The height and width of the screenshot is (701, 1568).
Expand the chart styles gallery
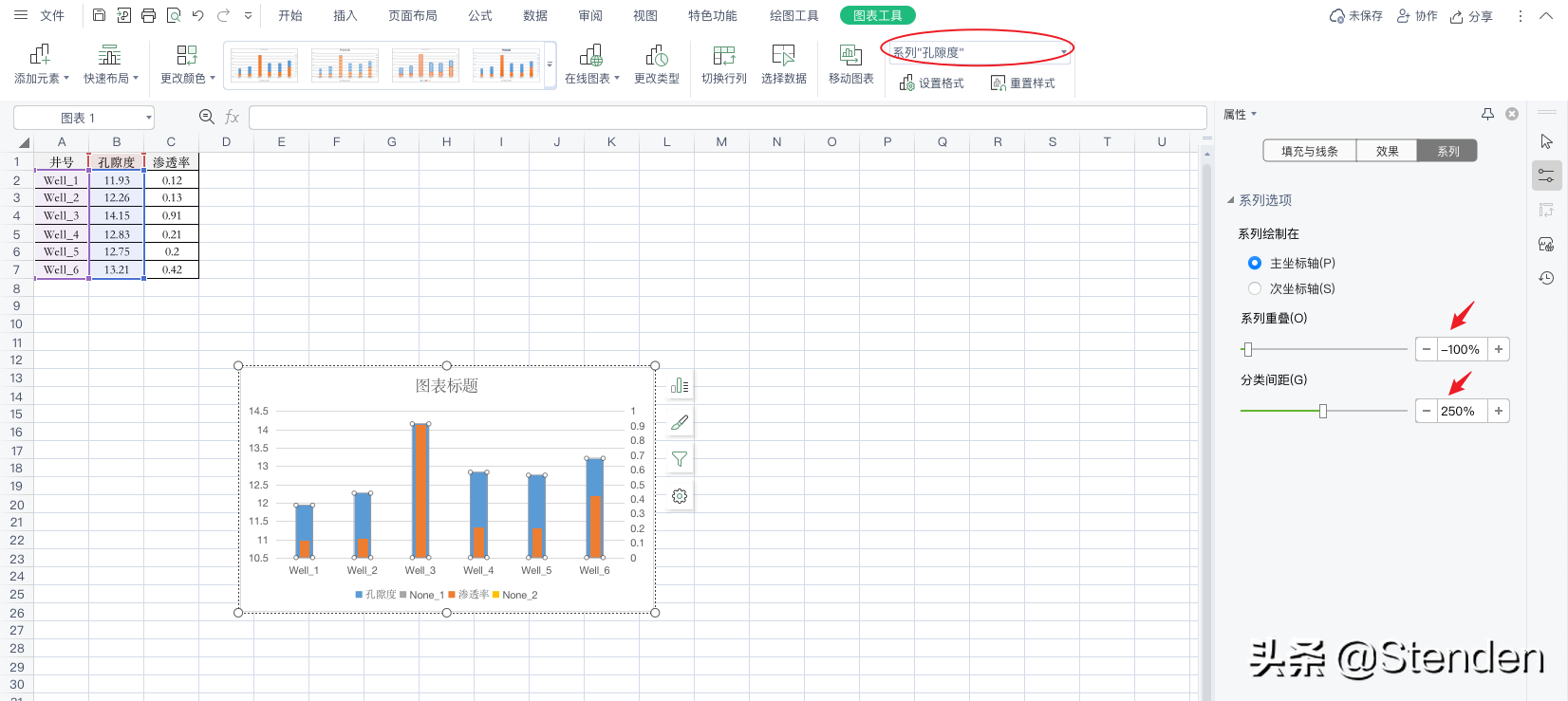[x=550, y=65]
